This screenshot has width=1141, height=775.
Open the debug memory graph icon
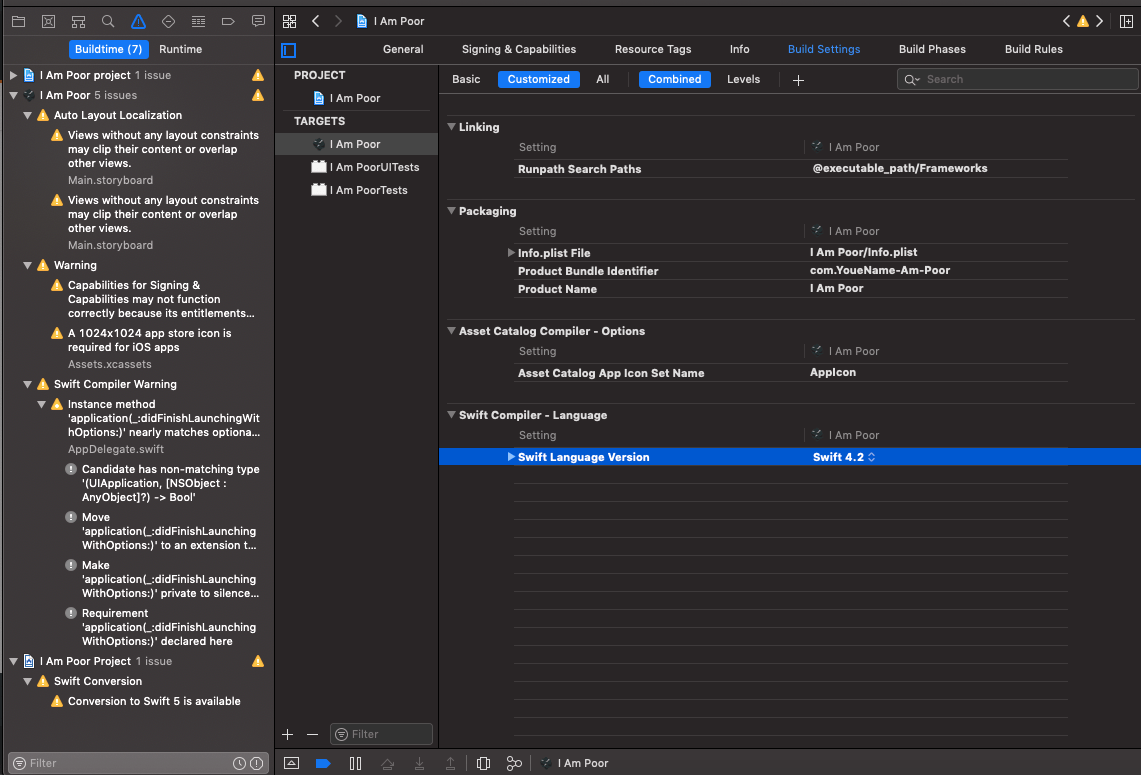514,763
